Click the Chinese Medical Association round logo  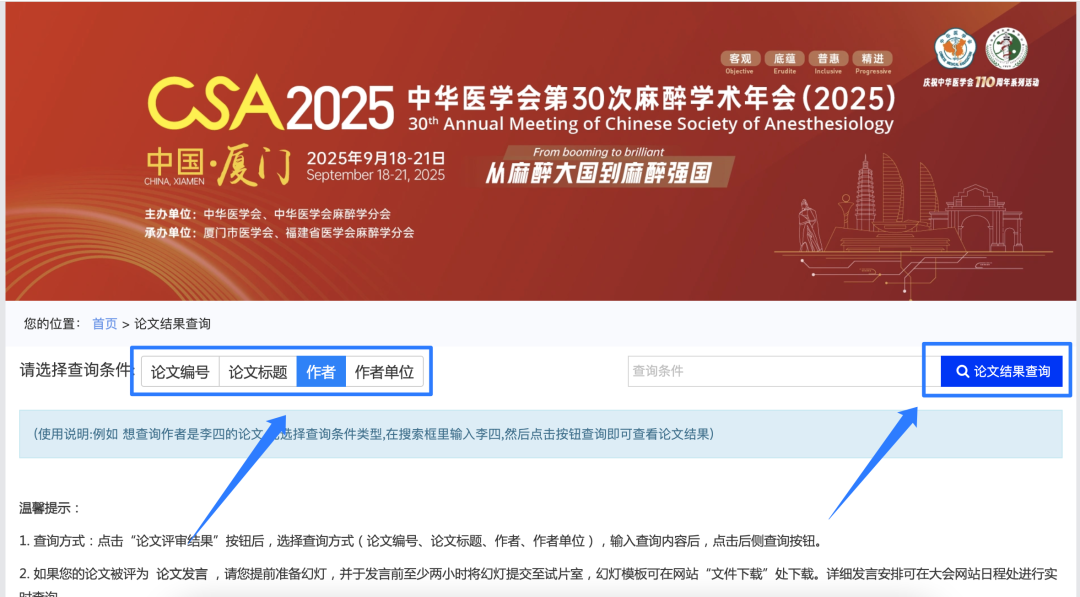click(955, 50)
